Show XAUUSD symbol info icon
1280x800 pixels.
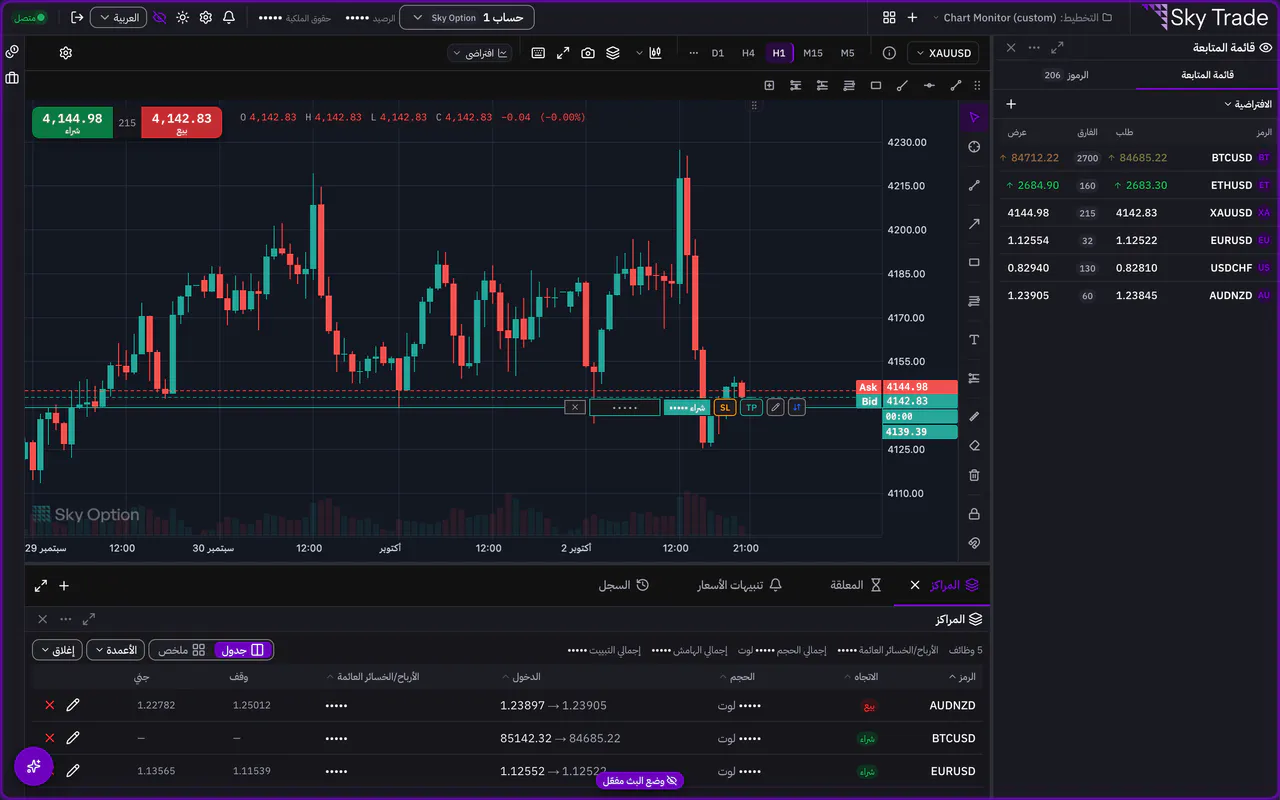coord(890,53)
